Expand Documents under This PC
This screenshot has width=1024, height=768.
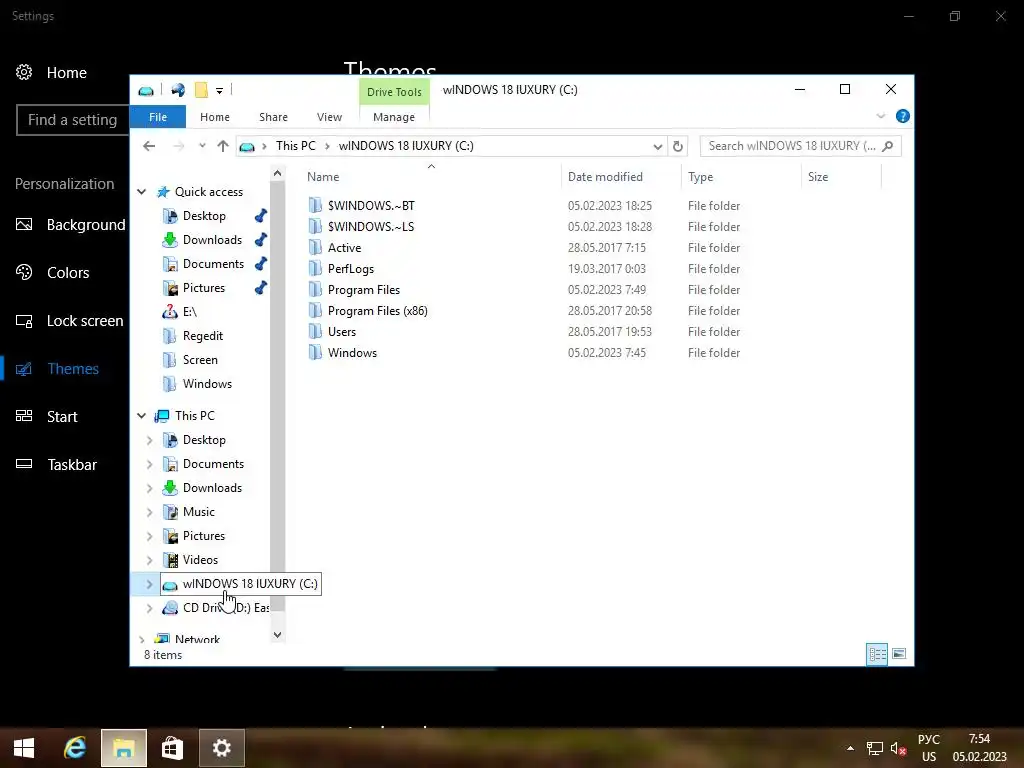pyautogui.click(x=150, y=464)
